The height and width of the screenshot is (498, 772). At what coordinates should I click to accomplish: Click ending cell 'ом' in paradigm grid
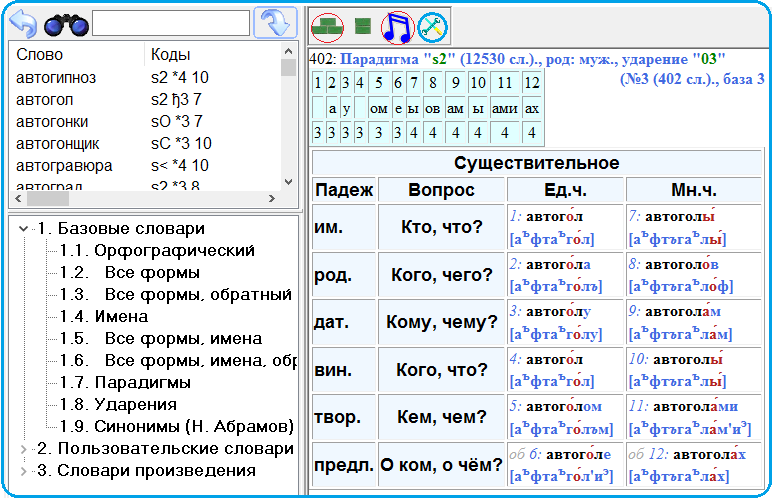(x=378, y=108)
